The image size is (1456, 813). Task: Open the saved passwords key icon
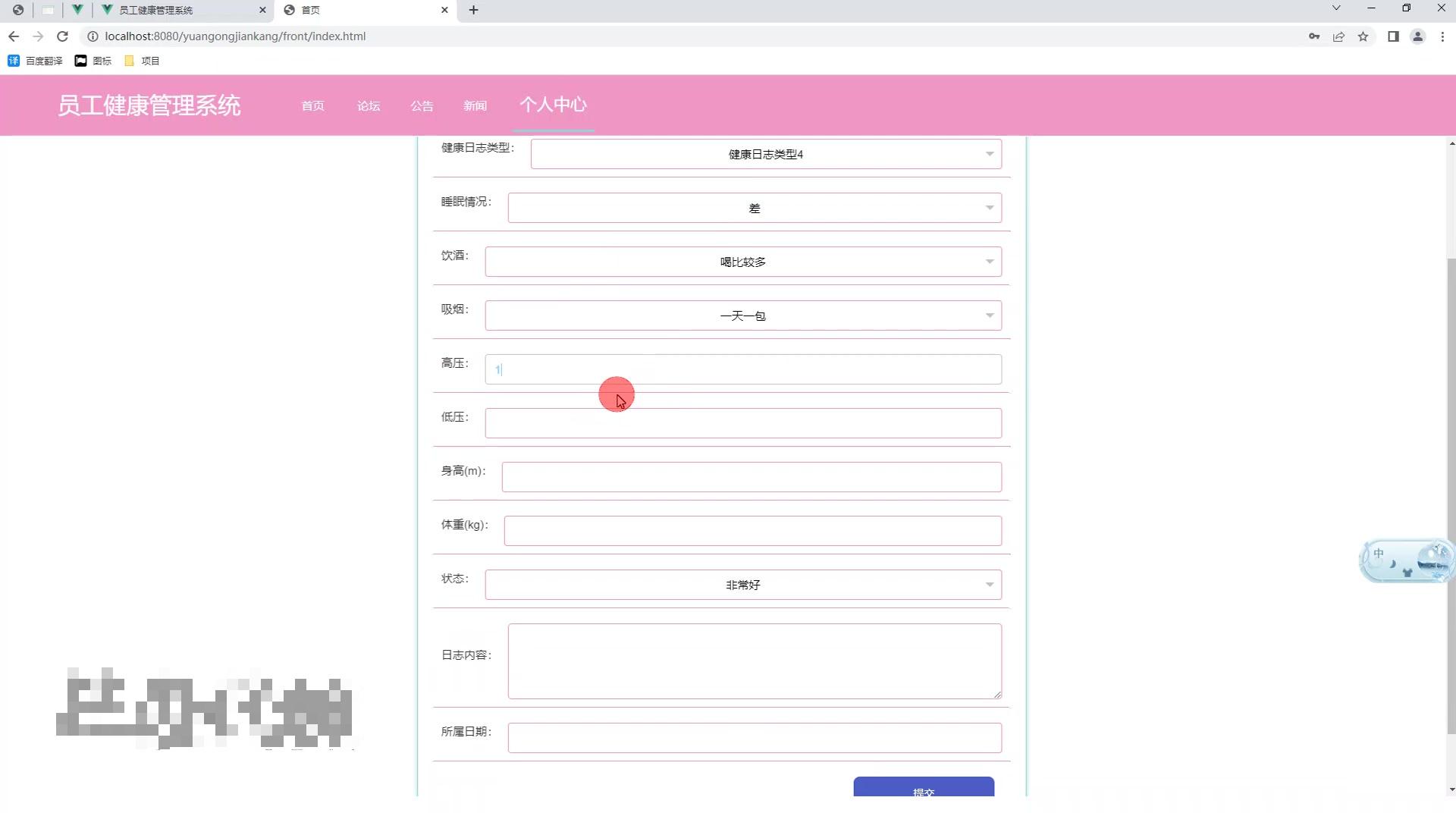click(1315, 36)
